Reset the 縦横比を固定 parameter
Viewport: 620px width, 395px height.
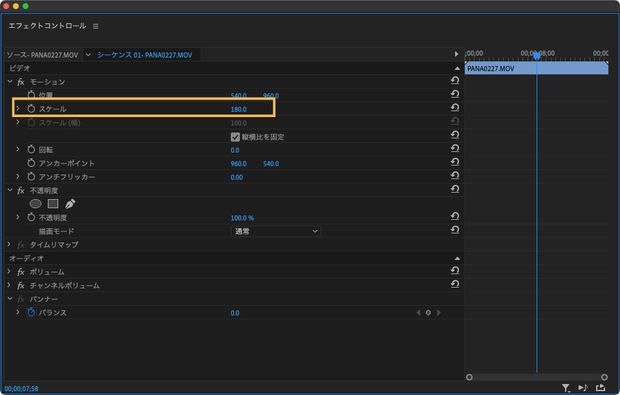point(455,135)
